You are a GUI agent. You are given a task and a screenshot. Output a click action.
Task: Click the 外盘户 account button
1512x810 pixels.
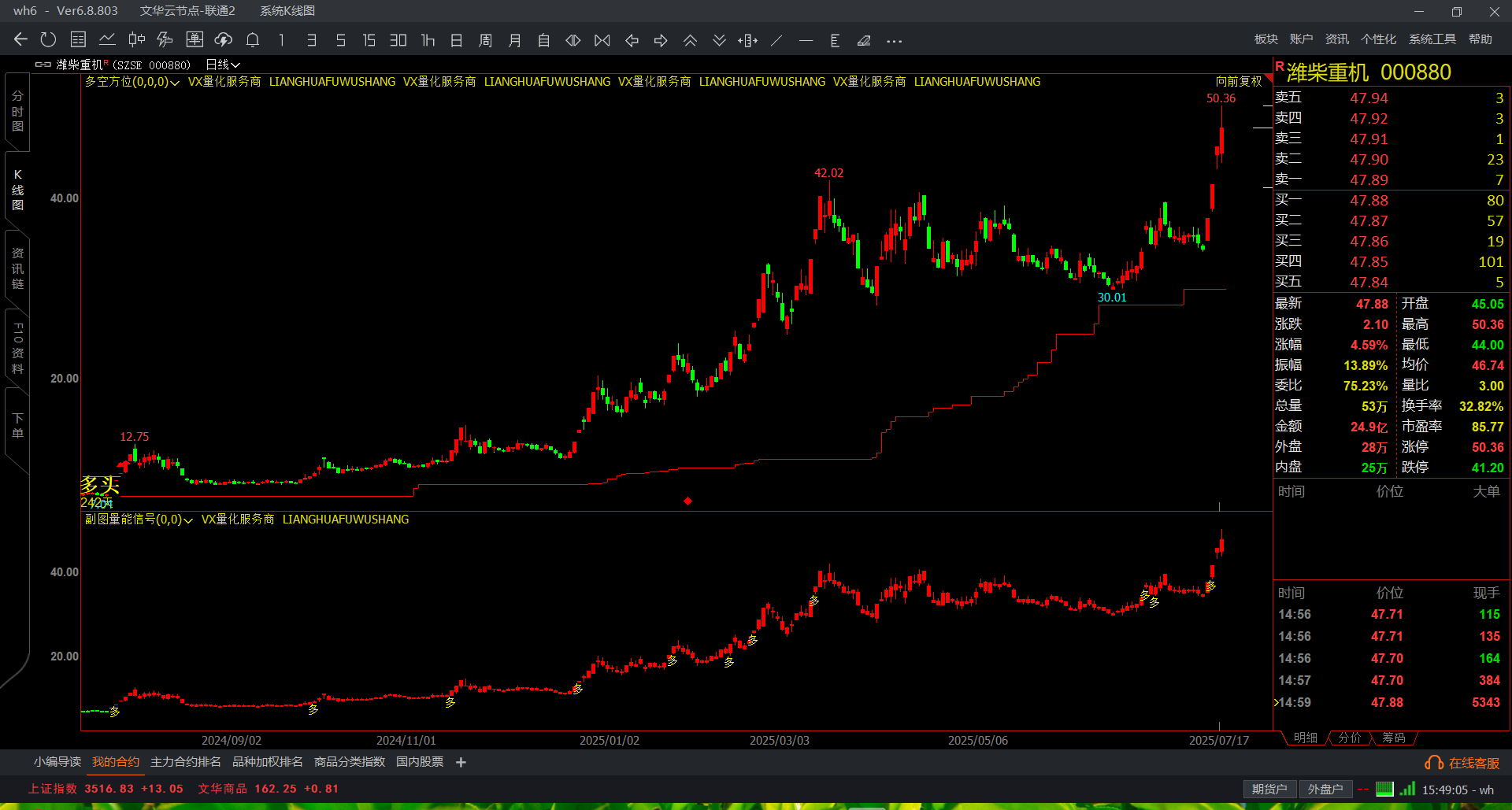pos(1325,789)
